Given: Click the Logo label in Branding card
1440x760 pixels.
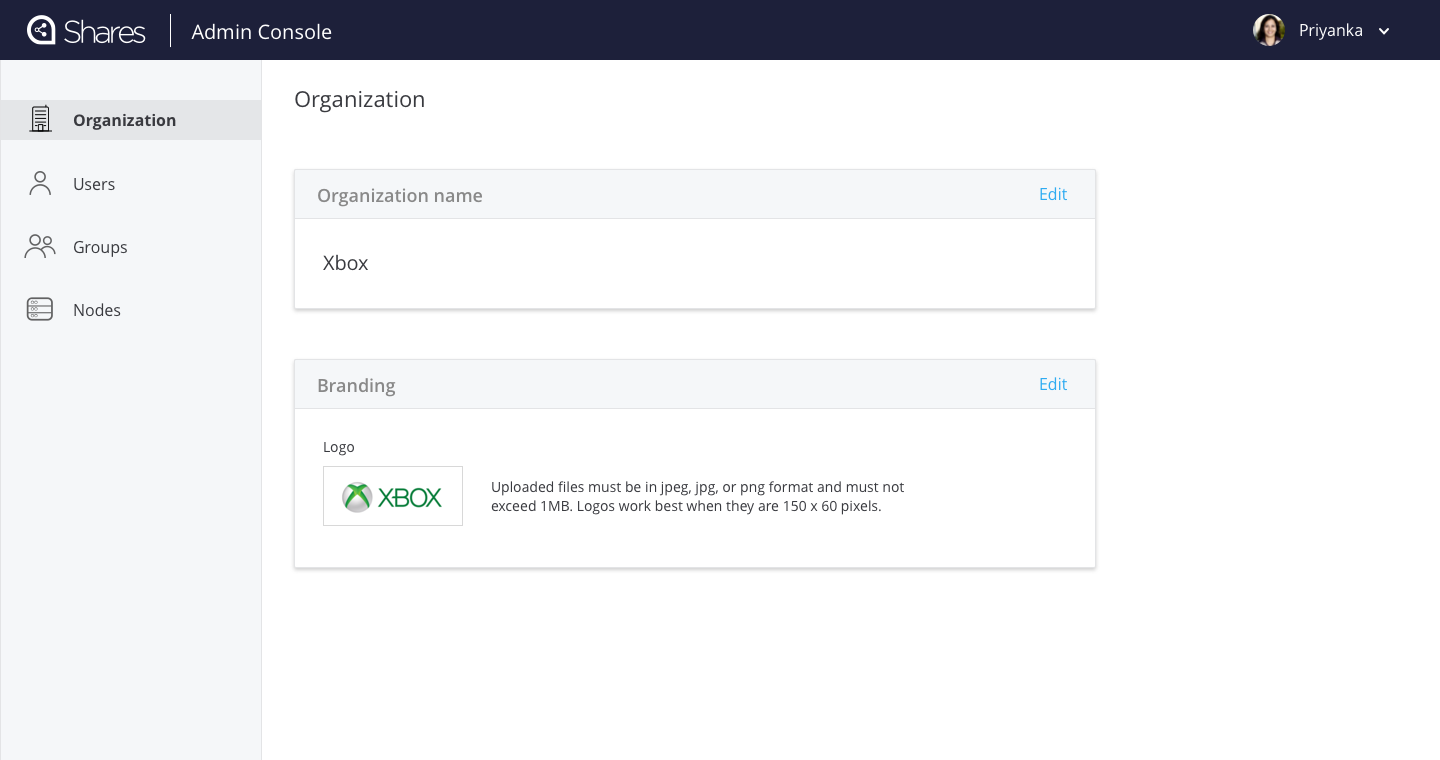Looking at the screenshot, I should (x=339, y=447).
